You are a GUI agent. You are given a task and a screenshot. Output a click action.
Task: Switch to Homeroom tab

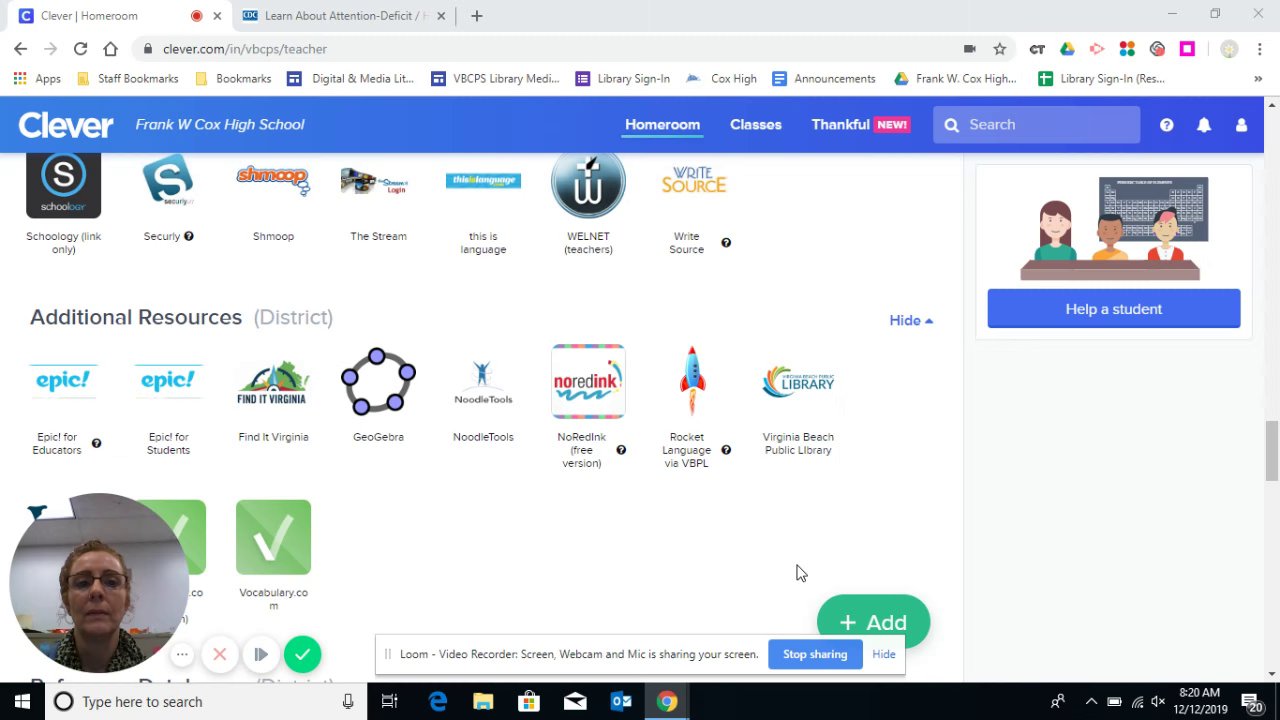pos(662,125)
